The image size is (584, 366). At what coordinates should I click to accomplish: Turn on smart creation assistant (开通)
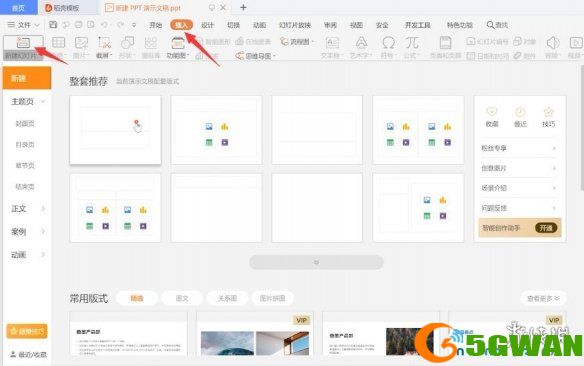[546, 228]
